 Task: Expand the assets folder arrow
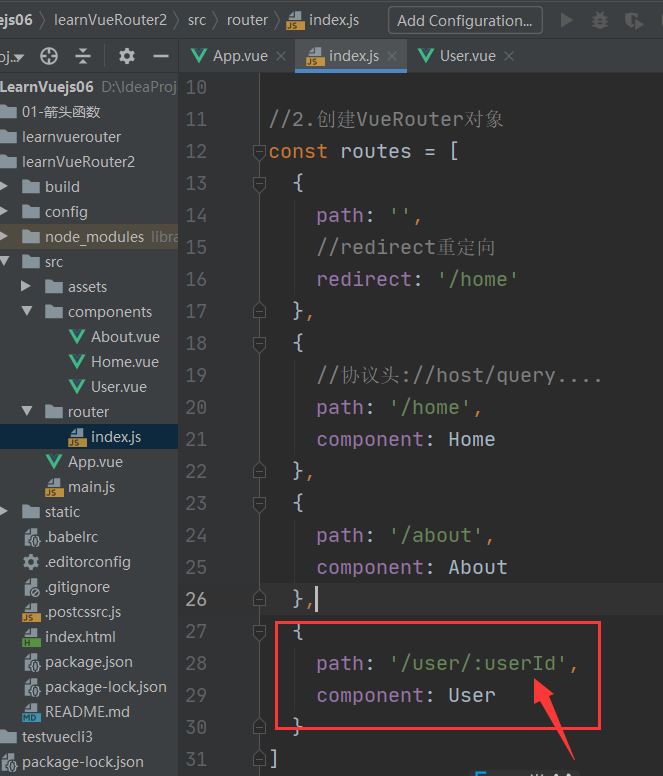pos(26,286)
